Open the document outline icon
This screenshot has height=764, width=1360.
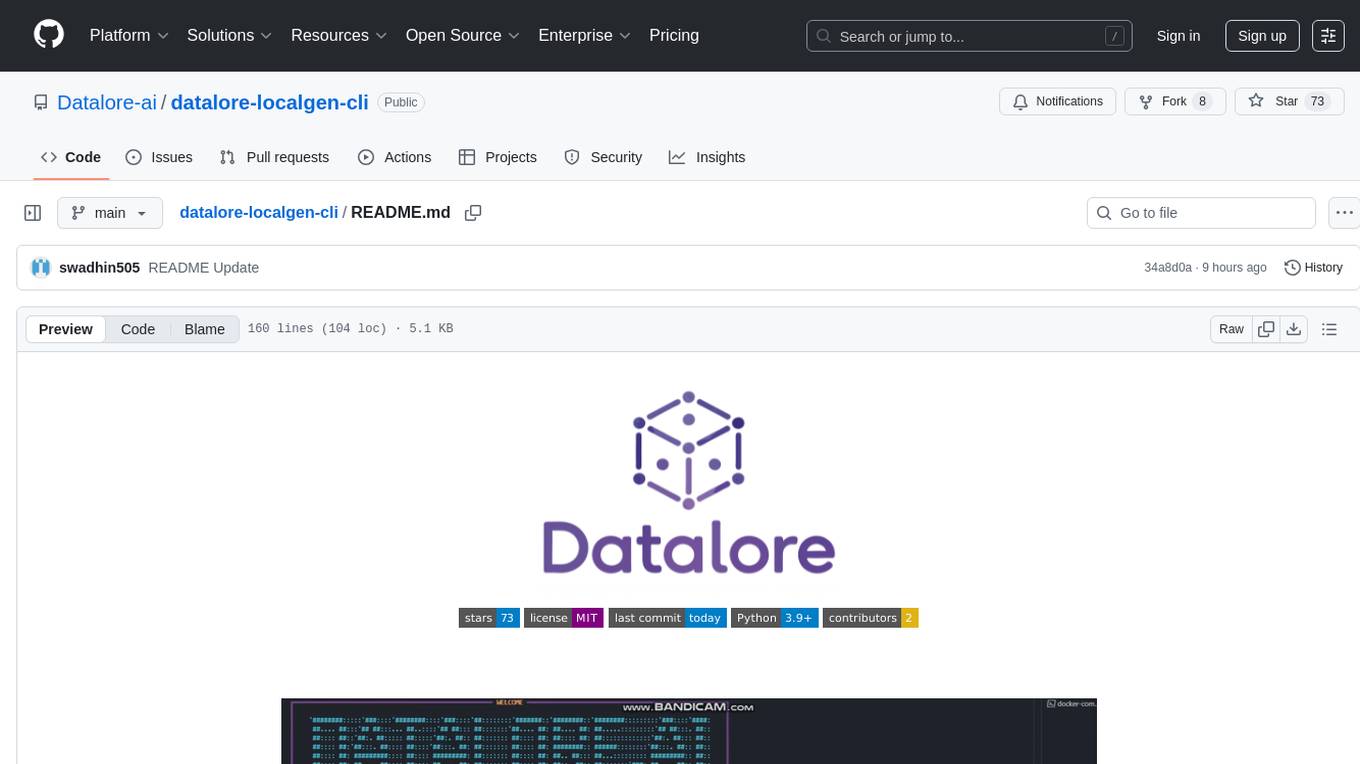(1329, 329)
